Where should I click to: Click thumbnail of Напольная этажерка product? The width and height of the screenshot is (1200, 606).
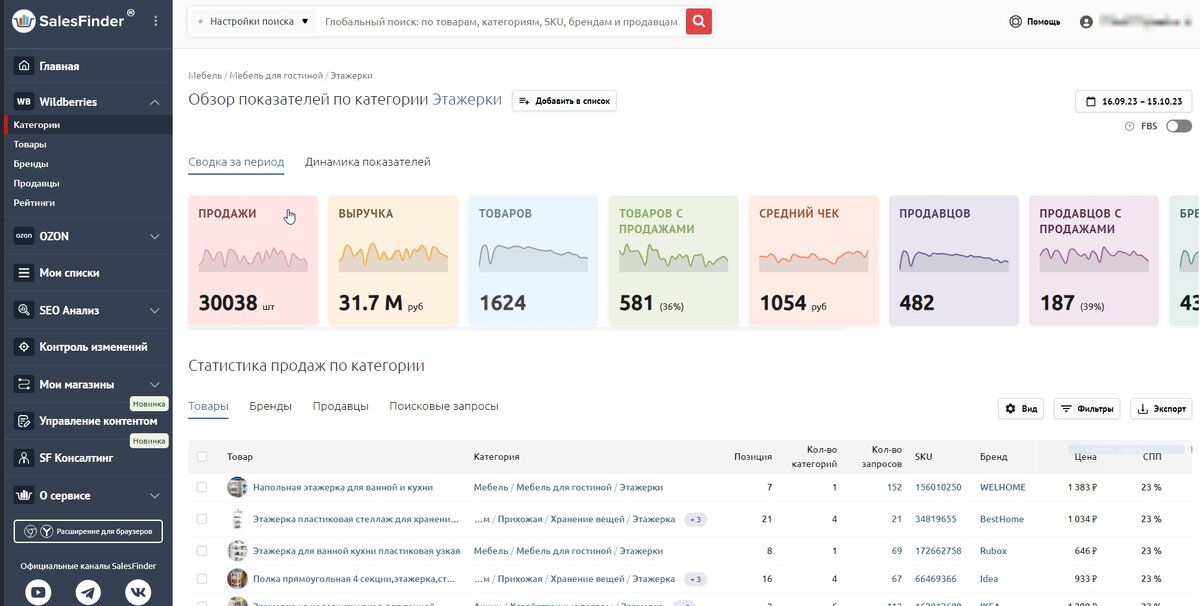coord(237,487)
